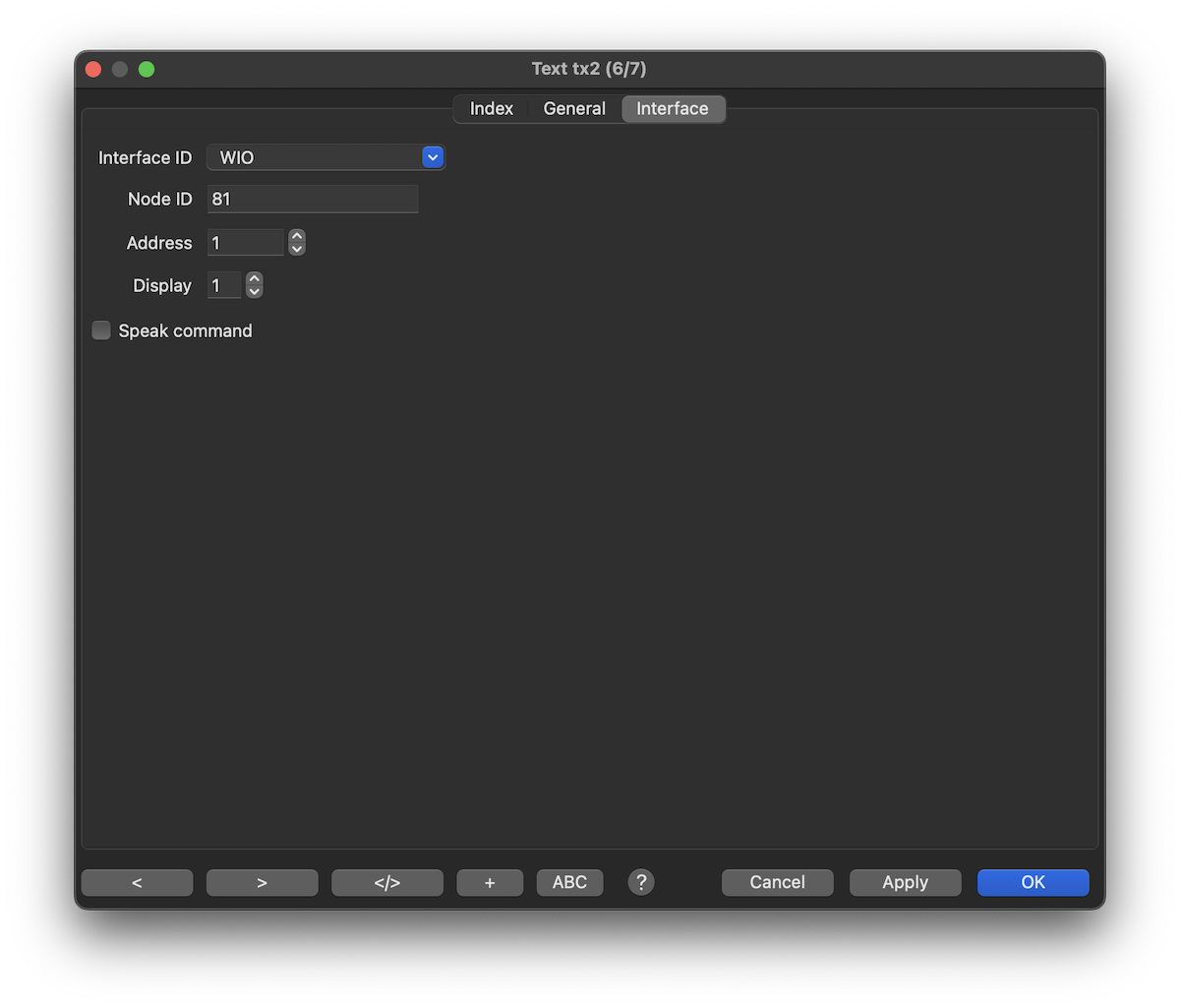Click the help question mark icon
The width and height of the screenshot is (1180, 1008).
(641, 882)
